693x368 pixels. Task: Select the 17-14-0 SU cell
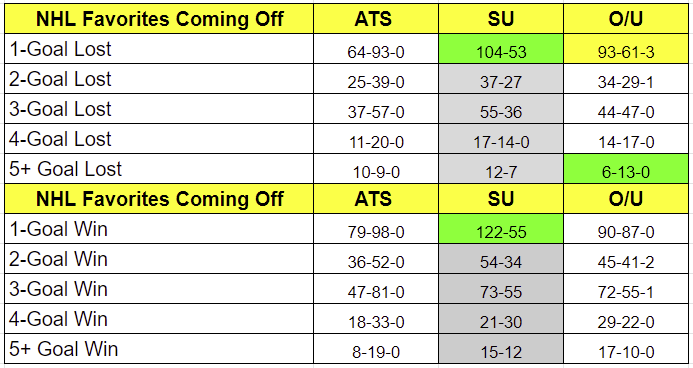[501, 139]
